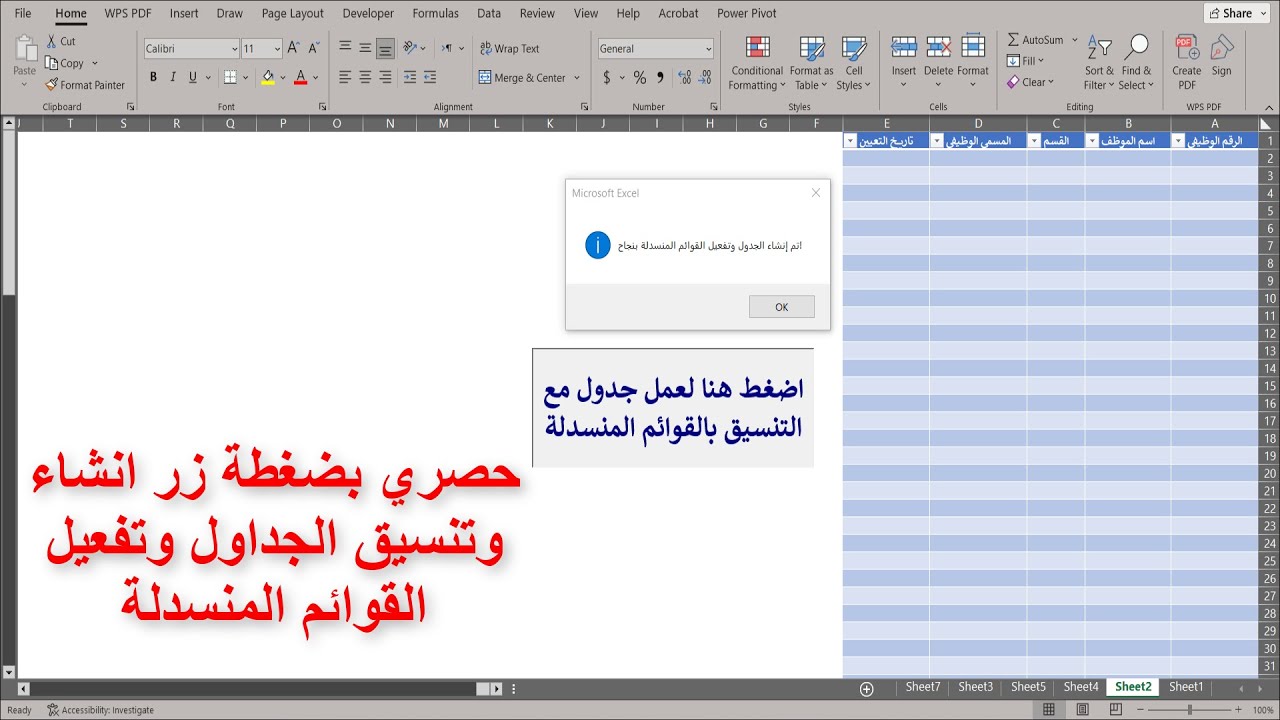The image size is (1280, 720).
Task: Apply Bold formatting
Action: click(153, 77)
